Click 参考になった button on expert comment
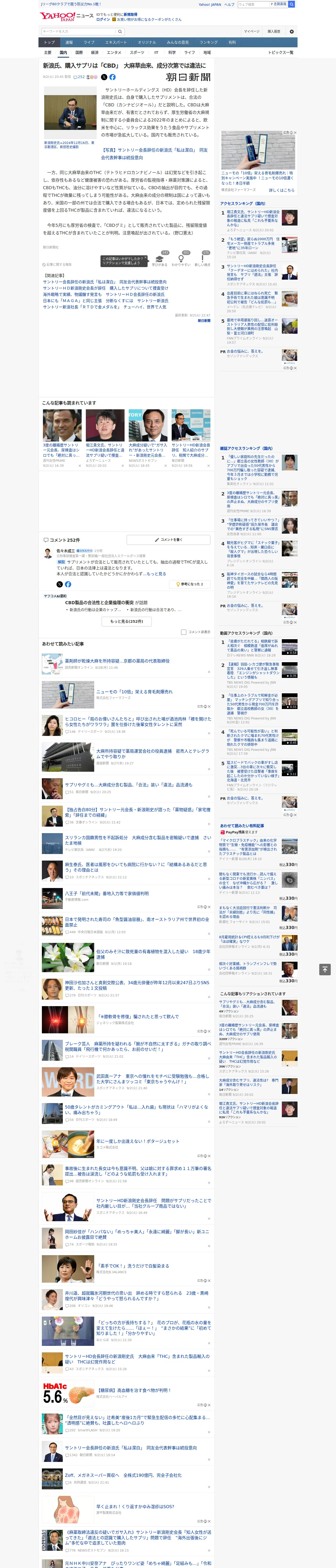 (190, 584)
